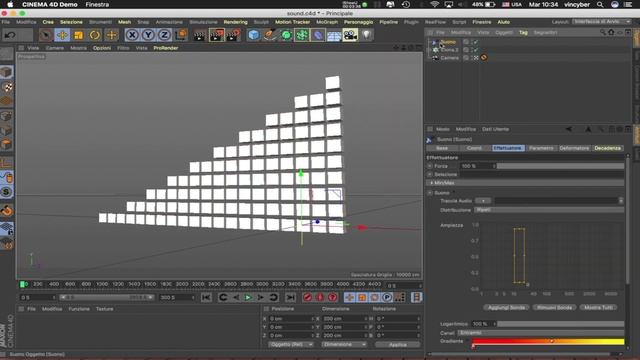Viewport: 640px width, 360px height.
Task: Add a Light object from toolbar
Action: click(x=367, y=35)
